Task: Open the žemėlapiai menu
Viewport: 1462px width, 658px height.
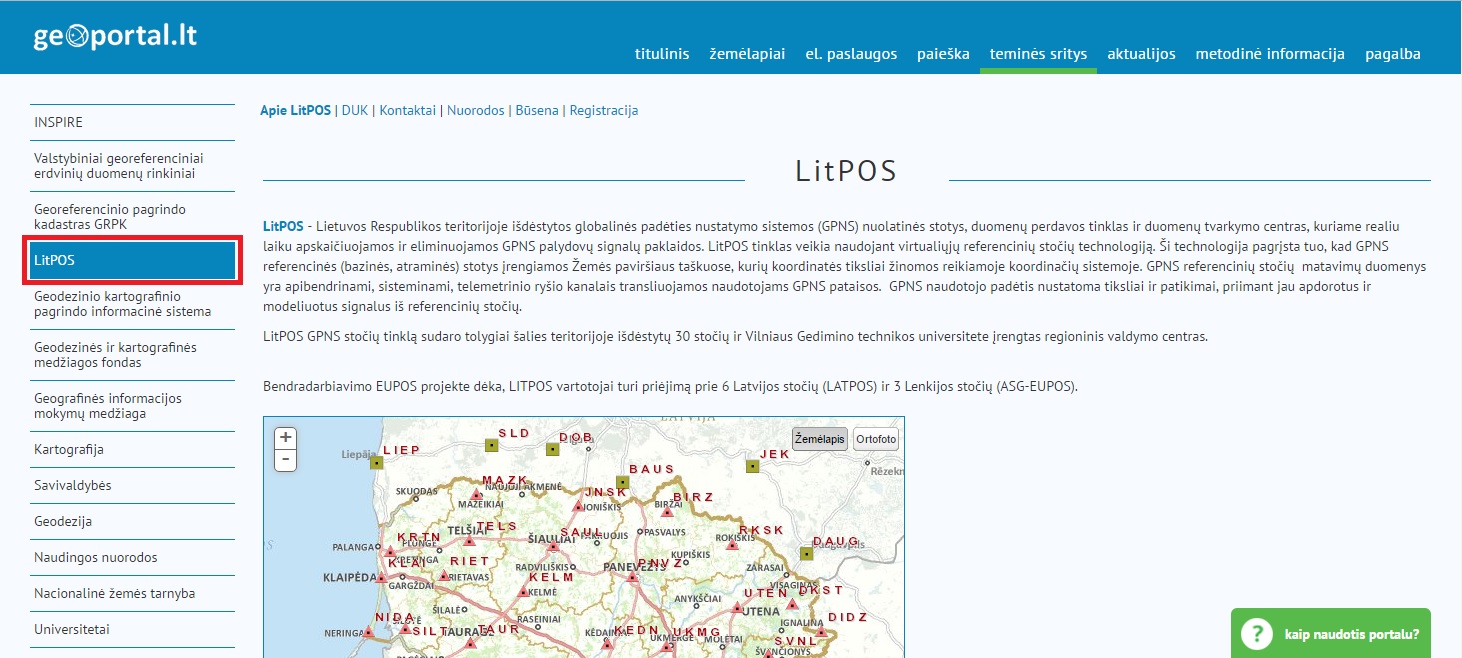Action: [x=747, y=54]
